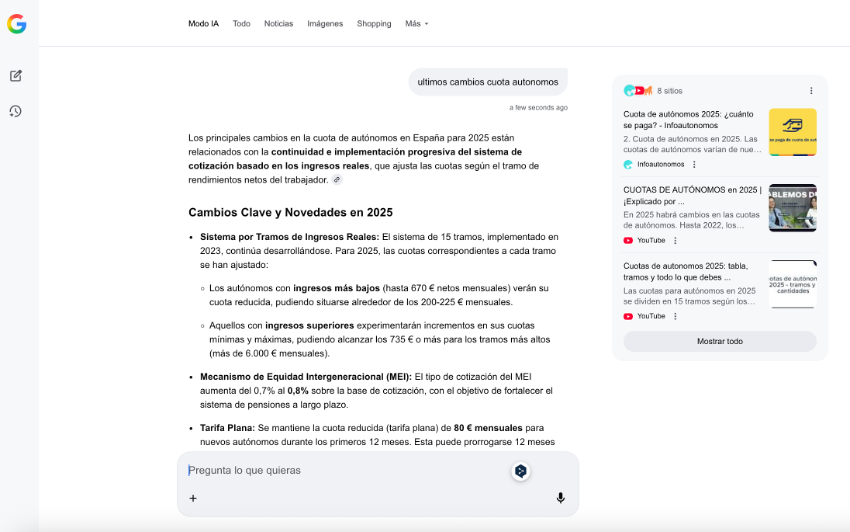Click the yellow Infoautonomos thumbnail

pos(793,132)
